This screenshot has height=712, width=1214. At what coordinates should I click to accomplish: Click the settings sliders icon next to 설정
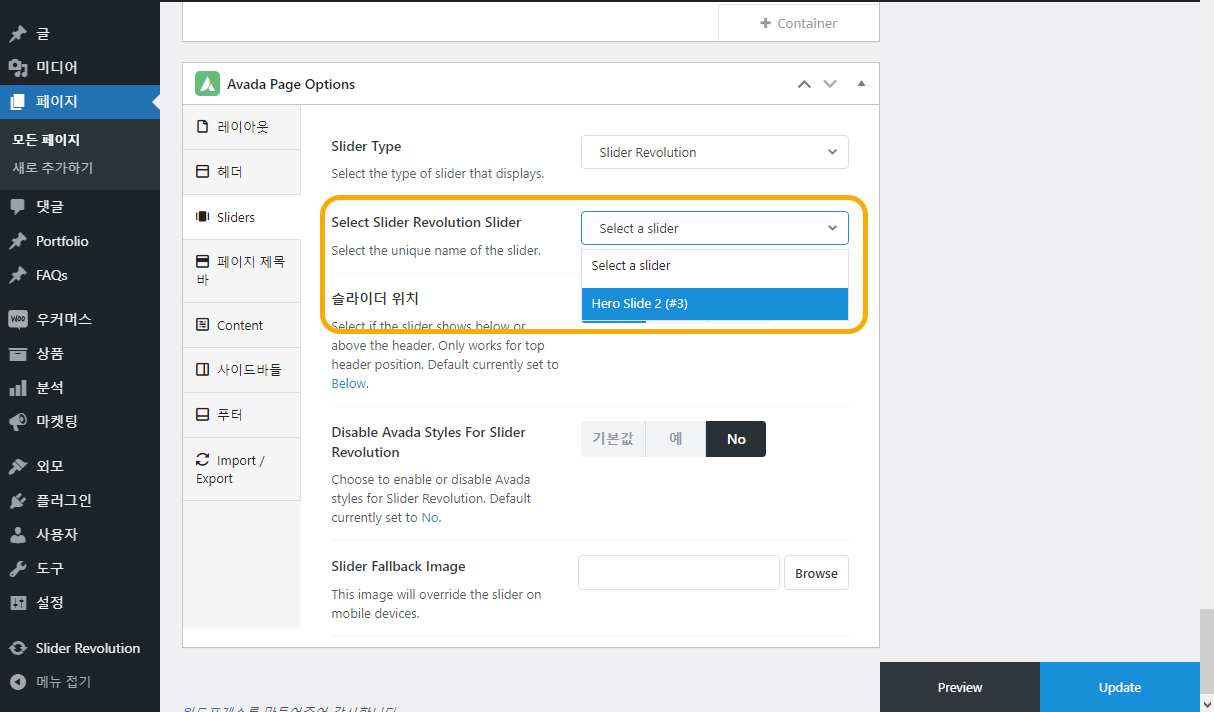tap(17, 603)
